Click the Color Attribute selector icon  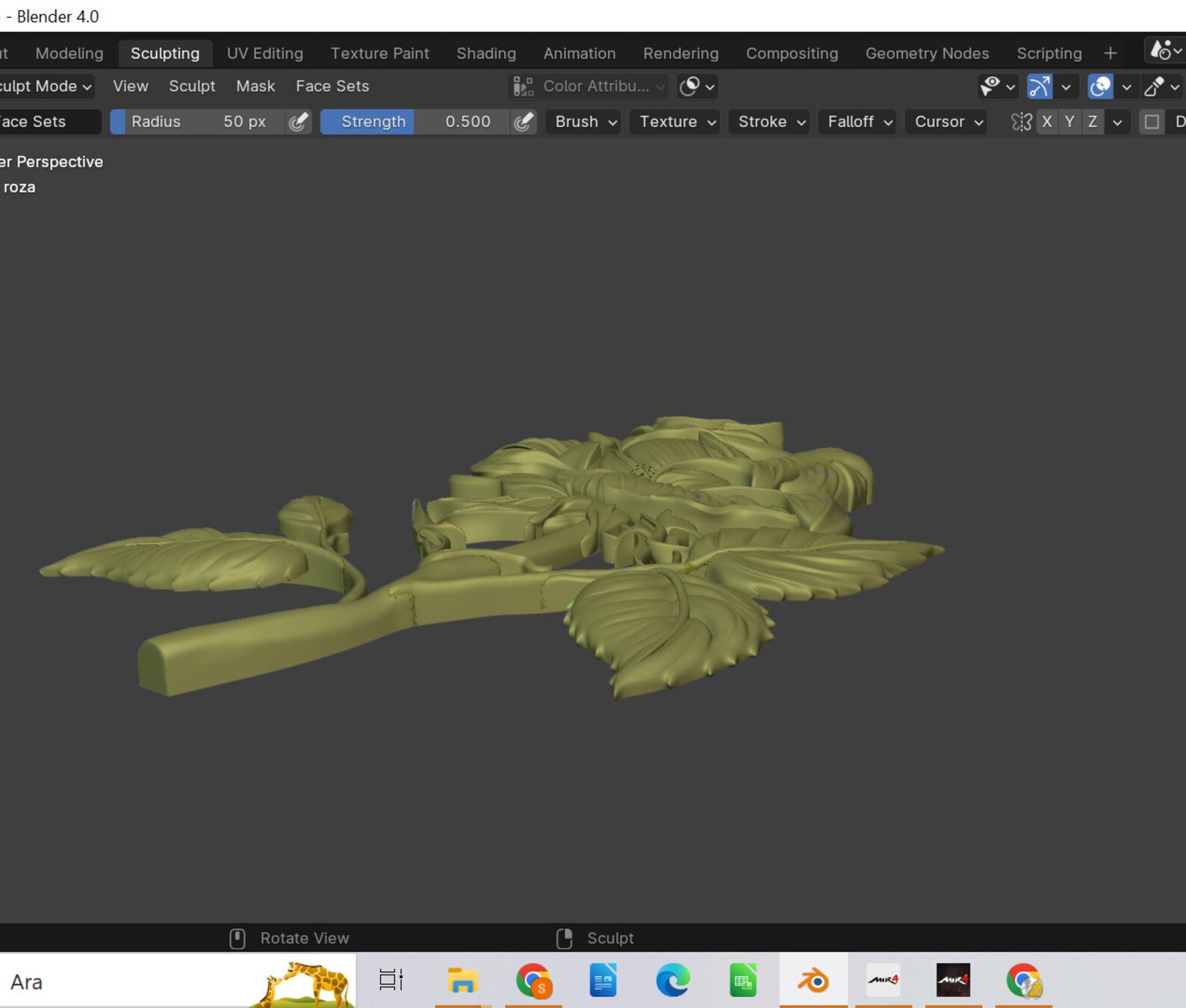pyautogui.click(x=524, y=87)
